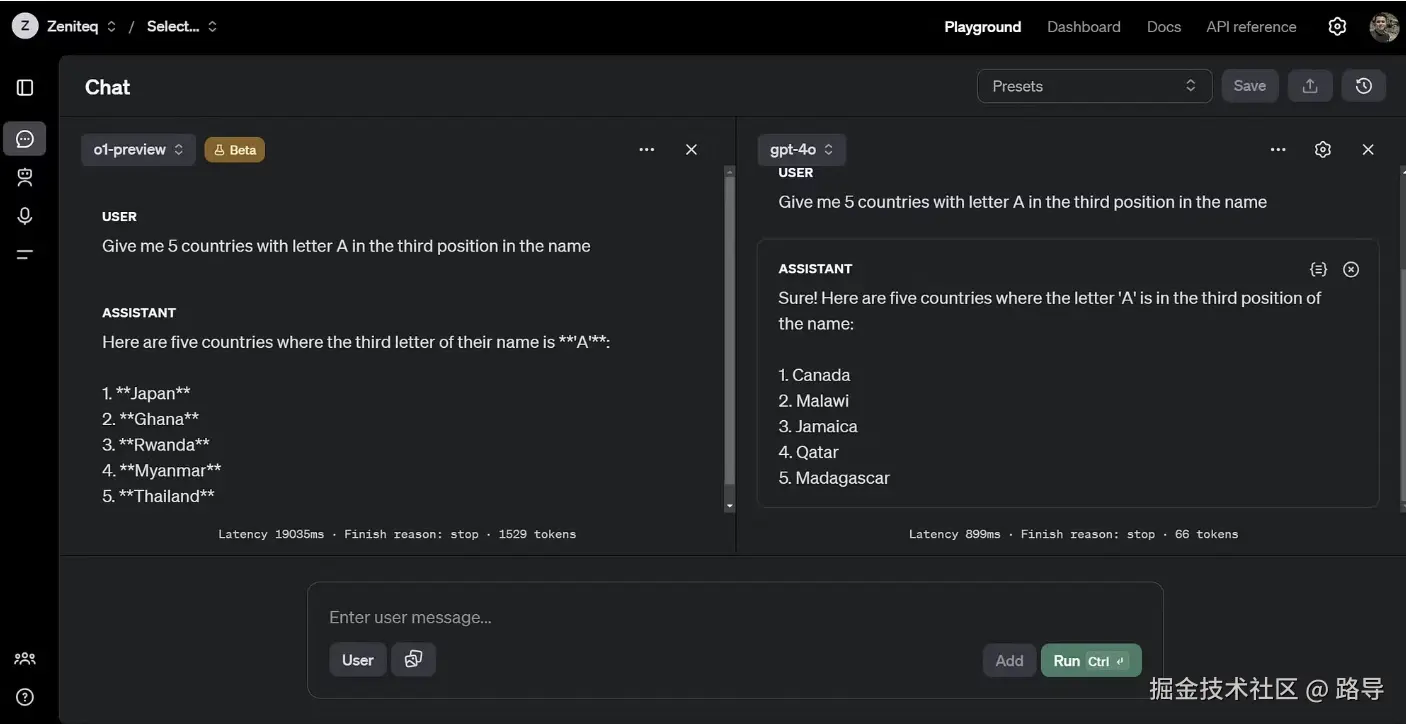This screenshot has width=1406, height=724.
Task: Expand the Presets dropdown
Action: (1094, 86)
